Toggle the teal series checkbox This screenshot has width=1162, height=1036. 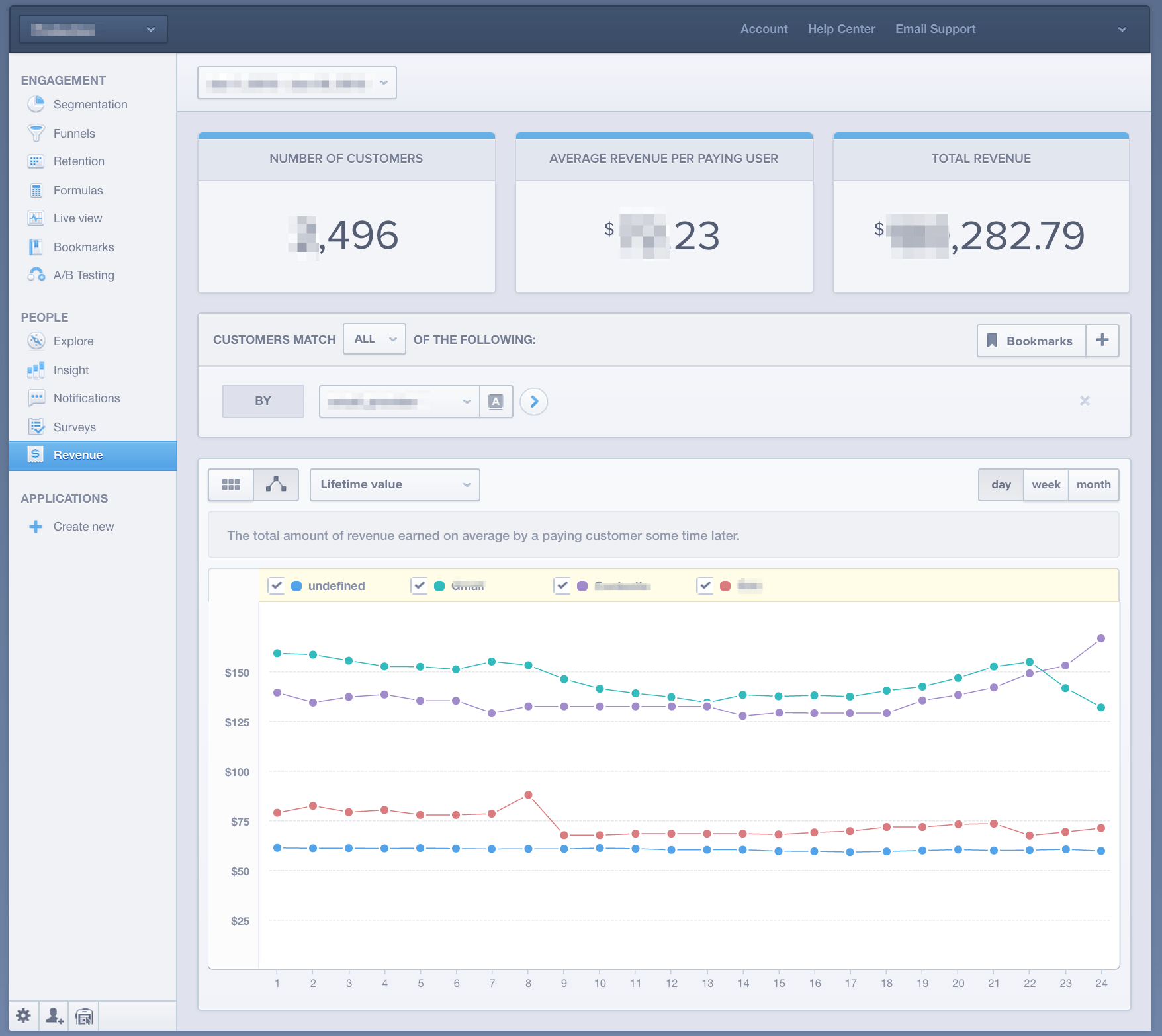(419, 585)
